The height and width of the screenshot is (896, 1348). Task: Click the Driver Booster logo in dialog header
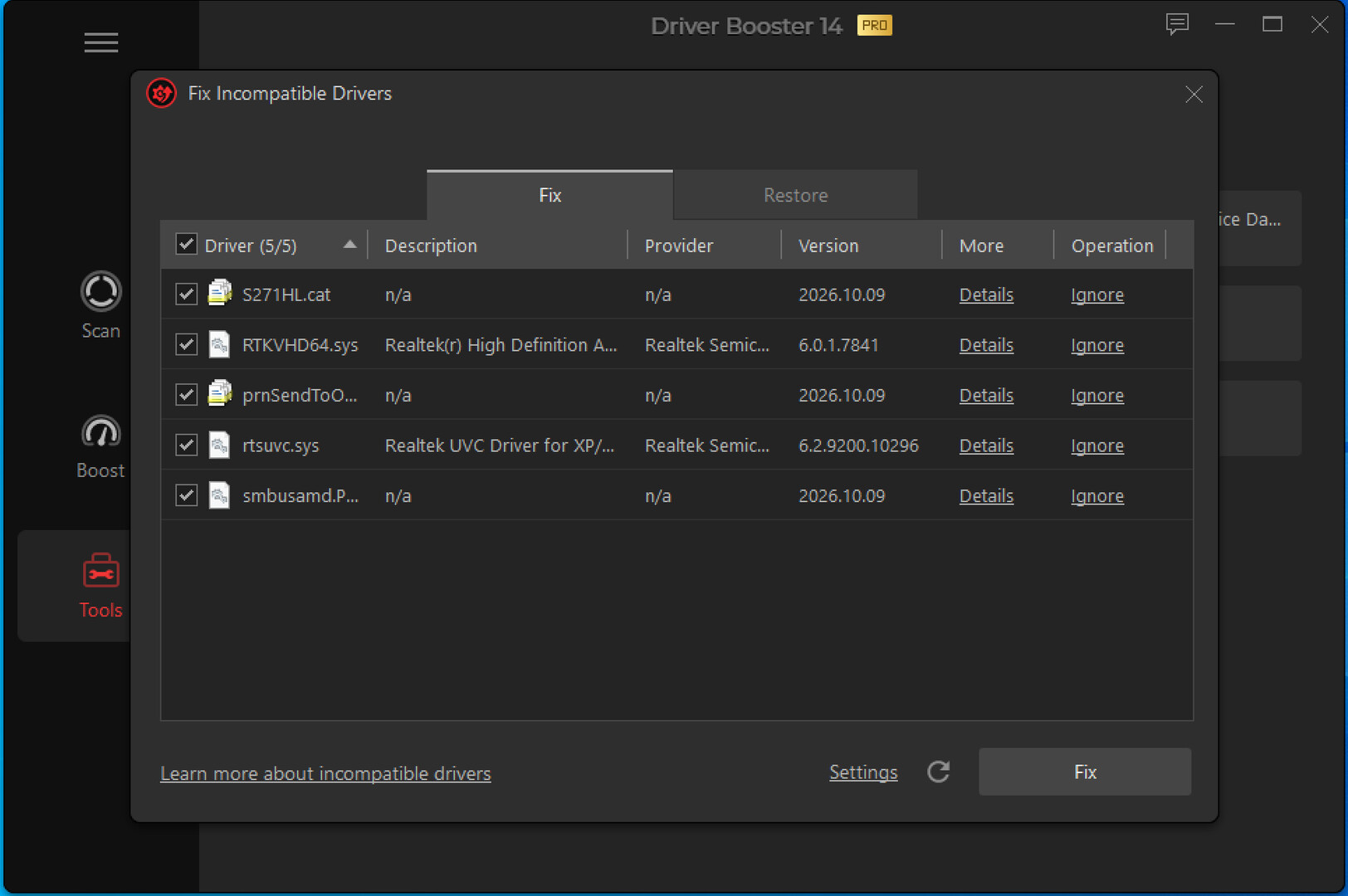coord(161,93)
